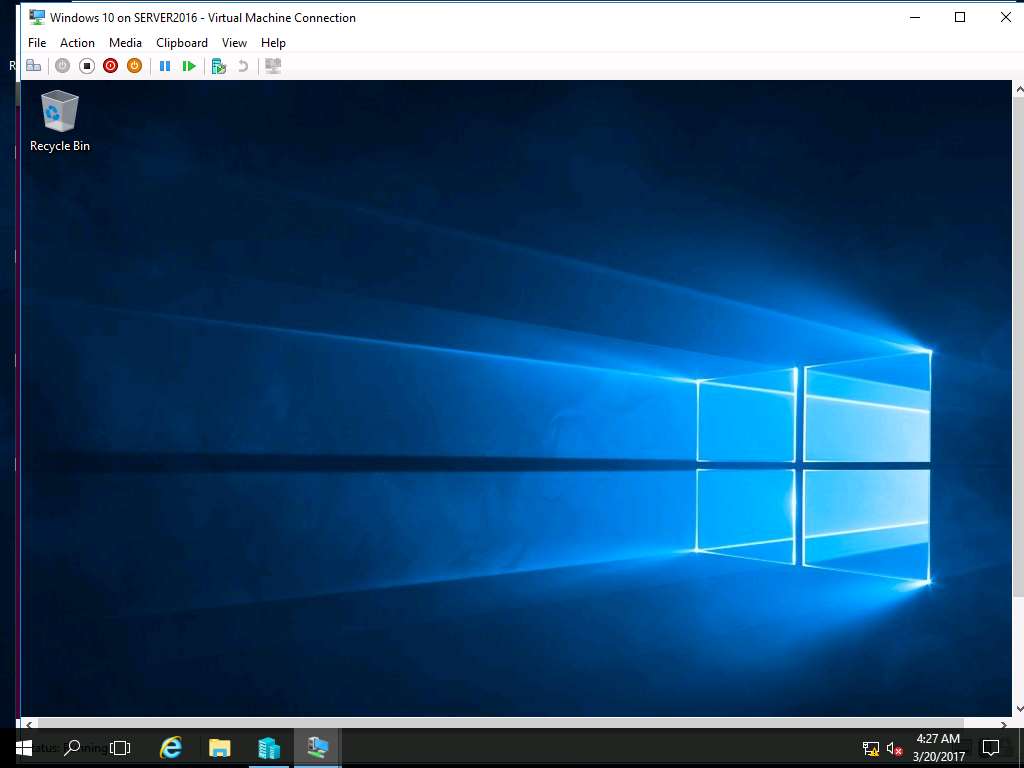Screen dimensions: 1024x768
Task: Click the vertical scrollbar up arrow
Action: click(1019, 88)
